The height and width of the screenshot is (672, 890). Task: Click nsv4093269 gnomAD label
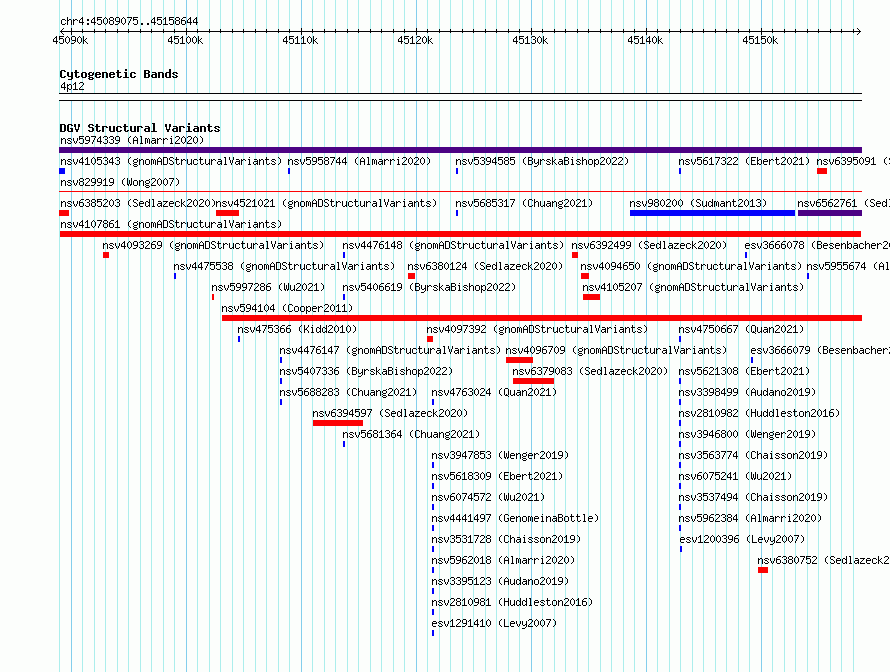pos(213,245)
